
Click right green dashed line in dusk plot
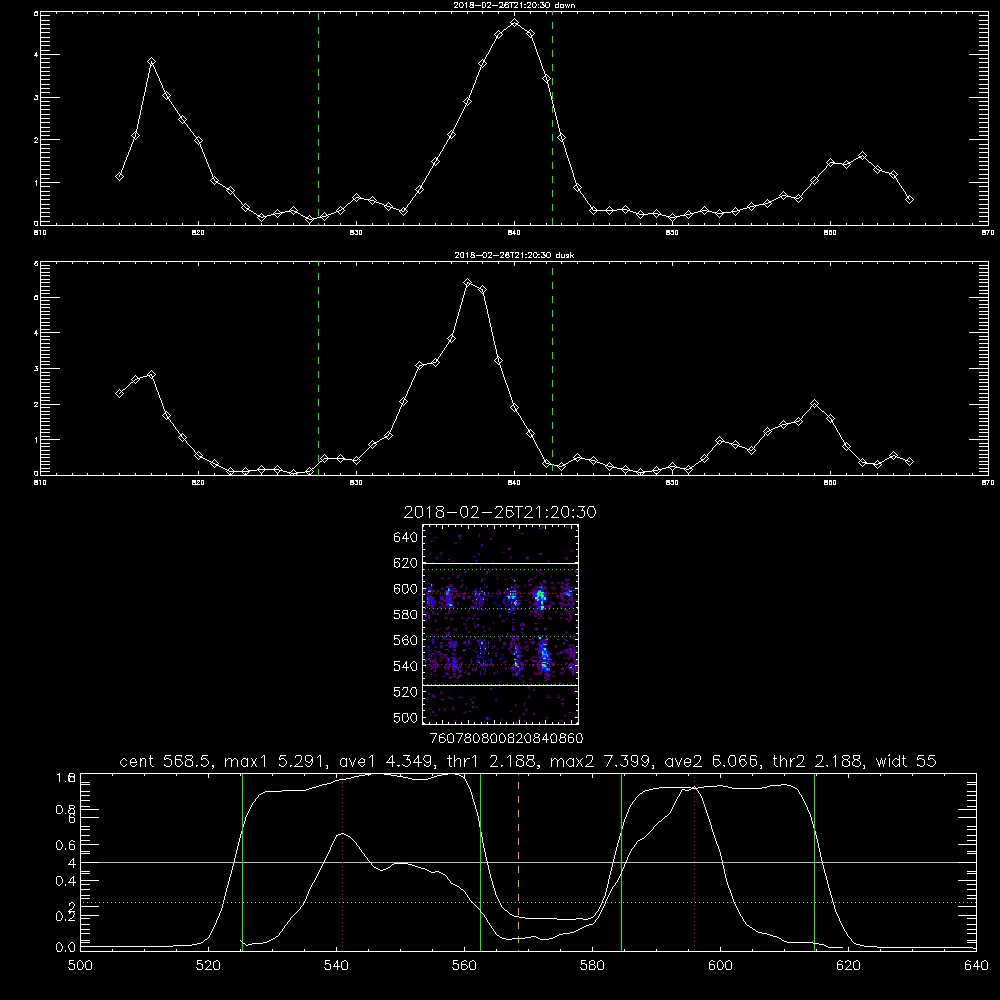coord(552,368)
